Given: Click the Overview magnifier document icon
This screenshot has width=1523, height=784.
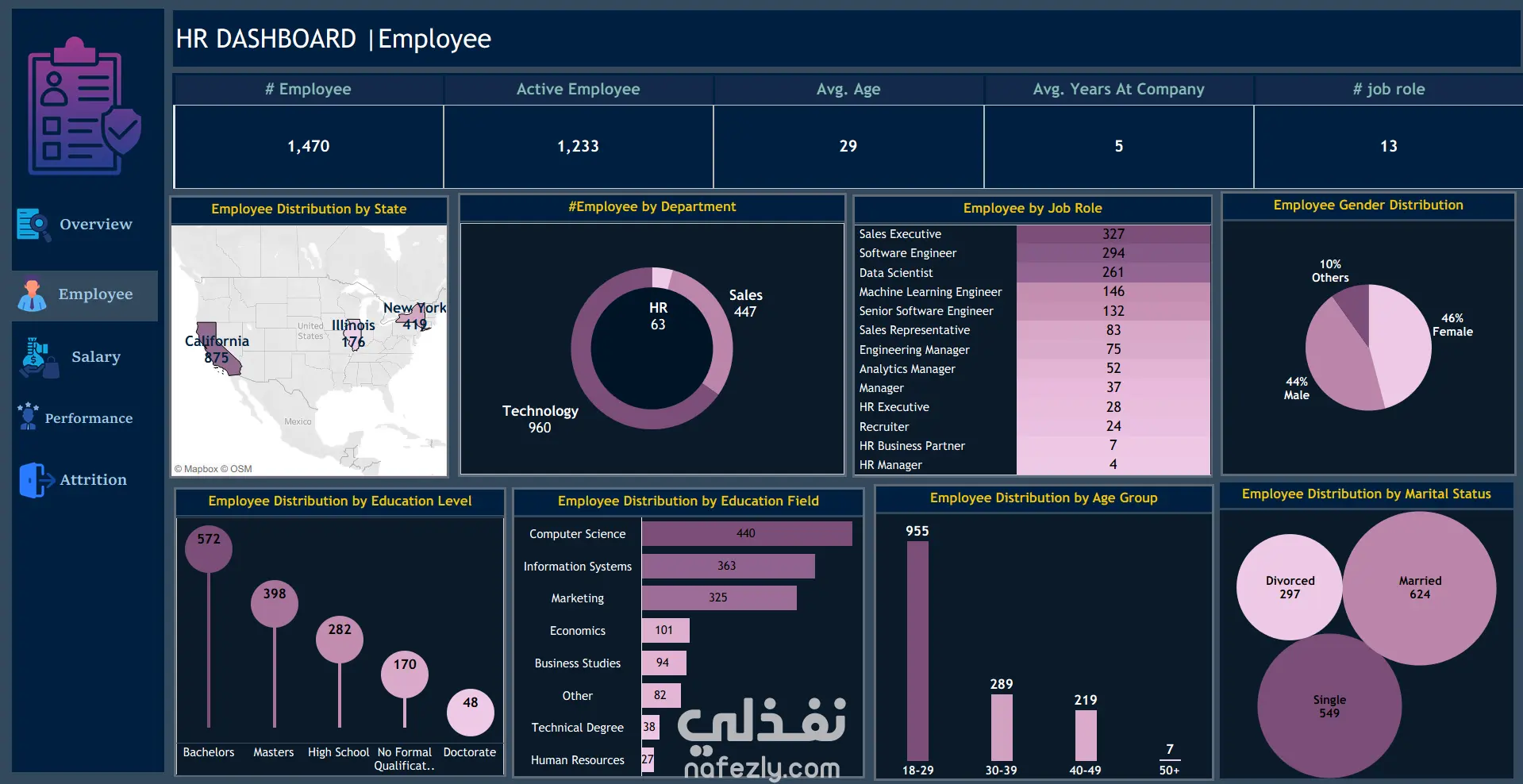Looking at the screenshot, I should pyautogui.click(x=33, y=225).
